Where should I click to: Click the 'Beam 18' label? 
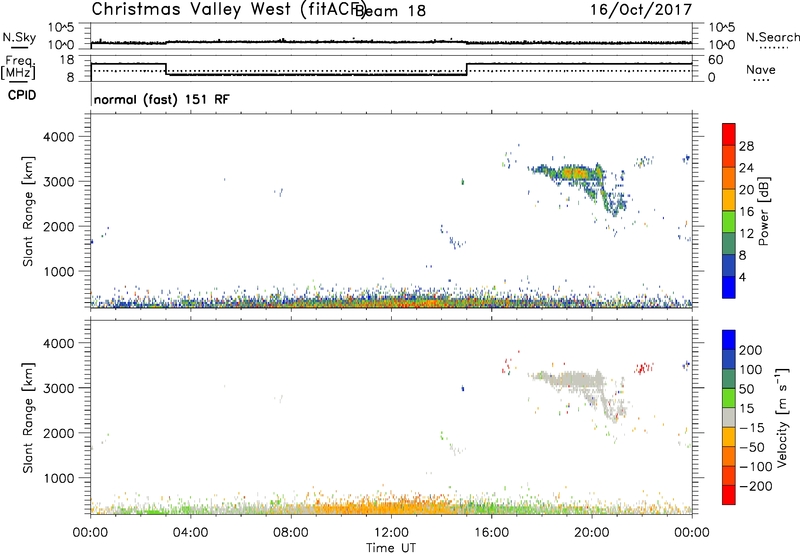391,11
